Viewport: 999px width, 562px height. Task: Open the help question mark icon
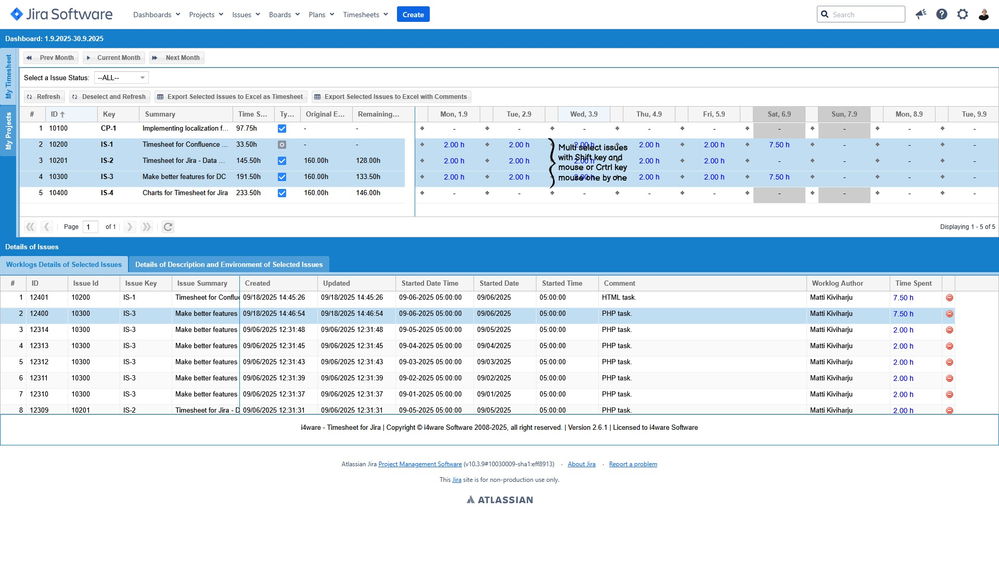click(941, 14)
